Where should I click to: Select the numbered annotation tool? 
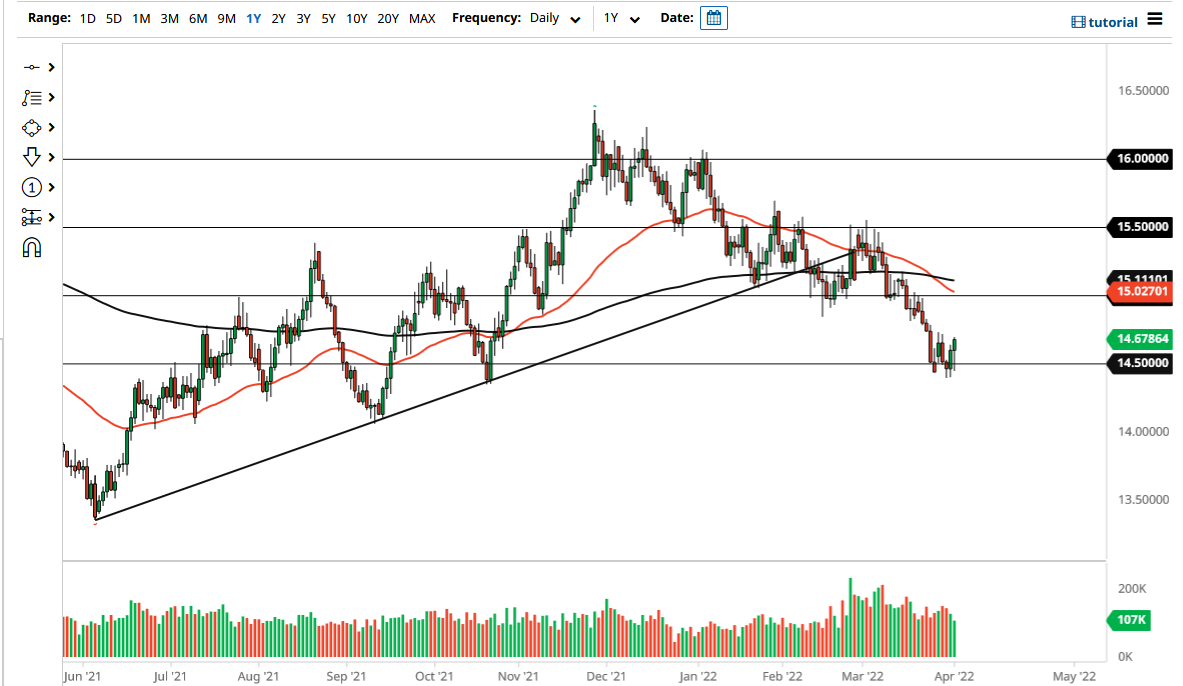click(31, 187)
